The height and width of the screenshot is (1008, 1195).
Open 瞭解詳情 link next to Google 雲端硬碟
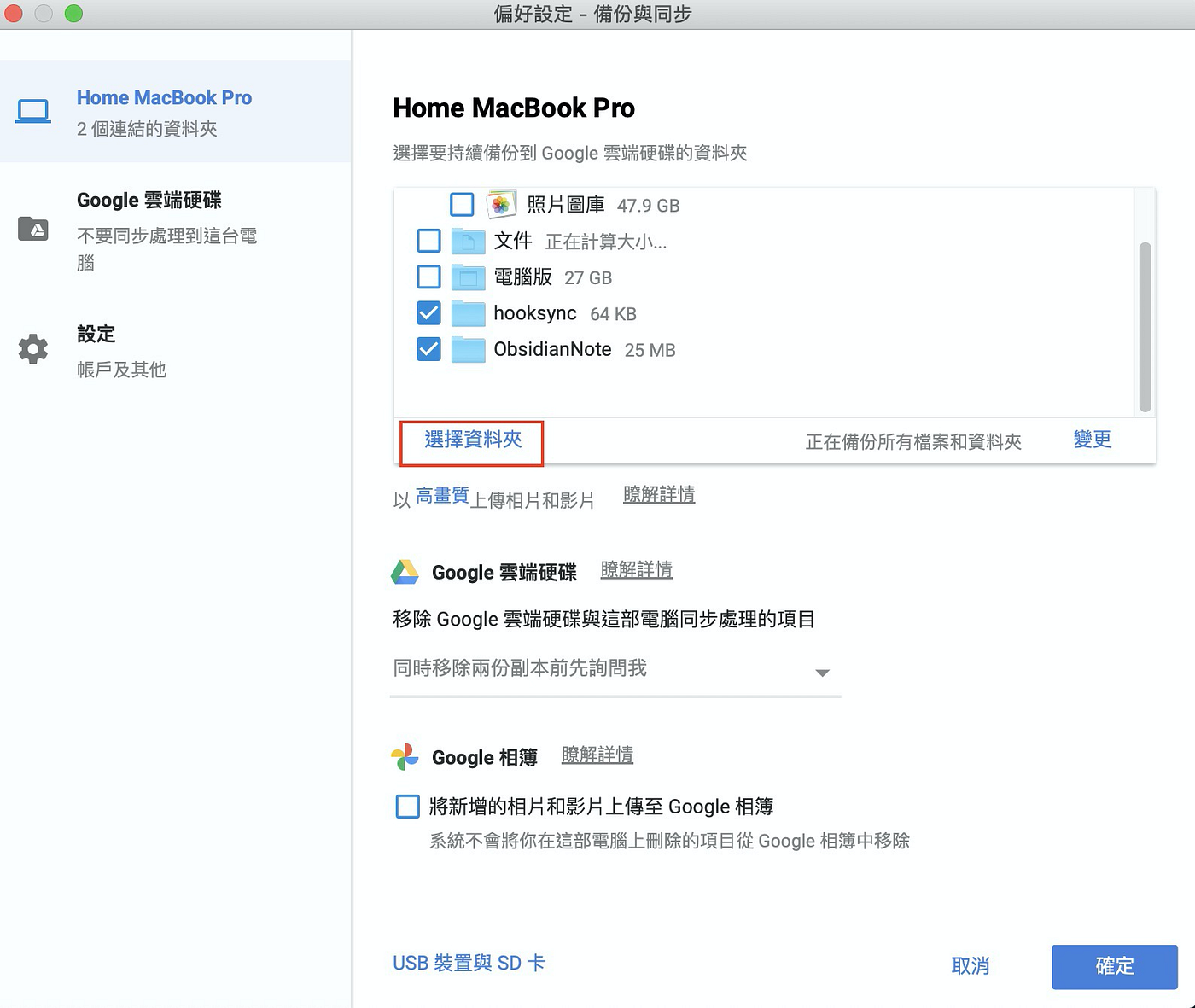[x=637, y=569]
